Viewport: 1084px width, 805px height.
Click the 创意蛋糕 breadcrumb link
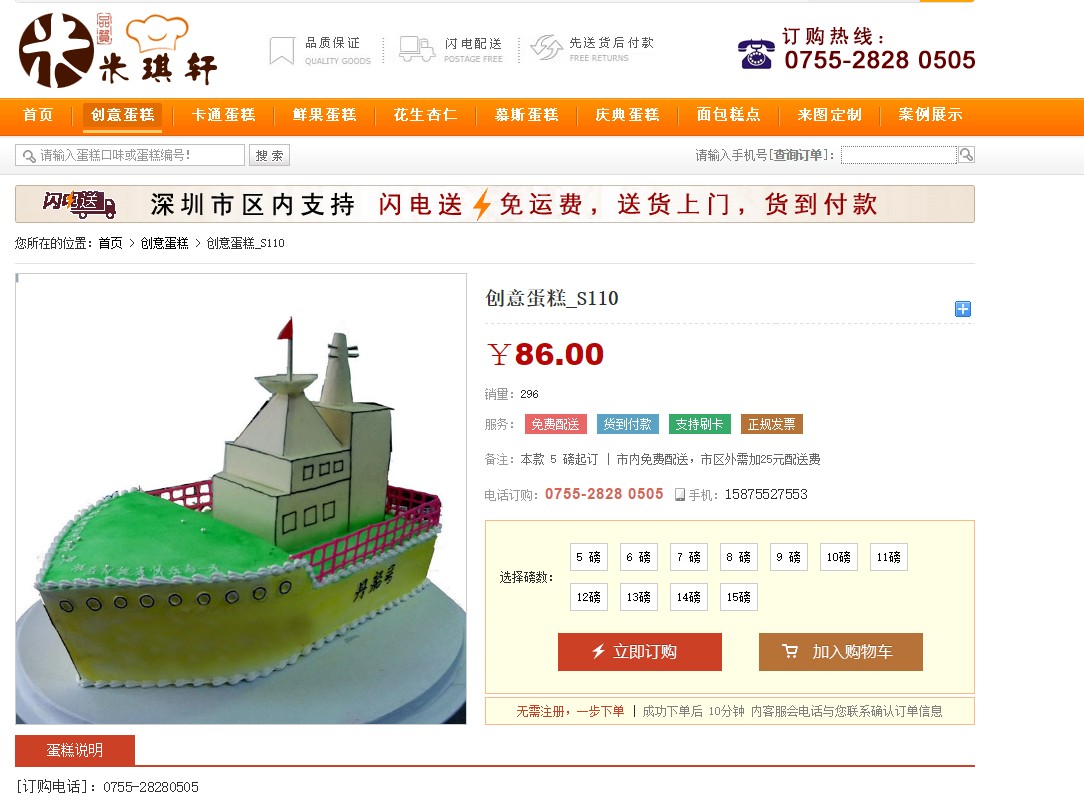(x=165, y=243)
